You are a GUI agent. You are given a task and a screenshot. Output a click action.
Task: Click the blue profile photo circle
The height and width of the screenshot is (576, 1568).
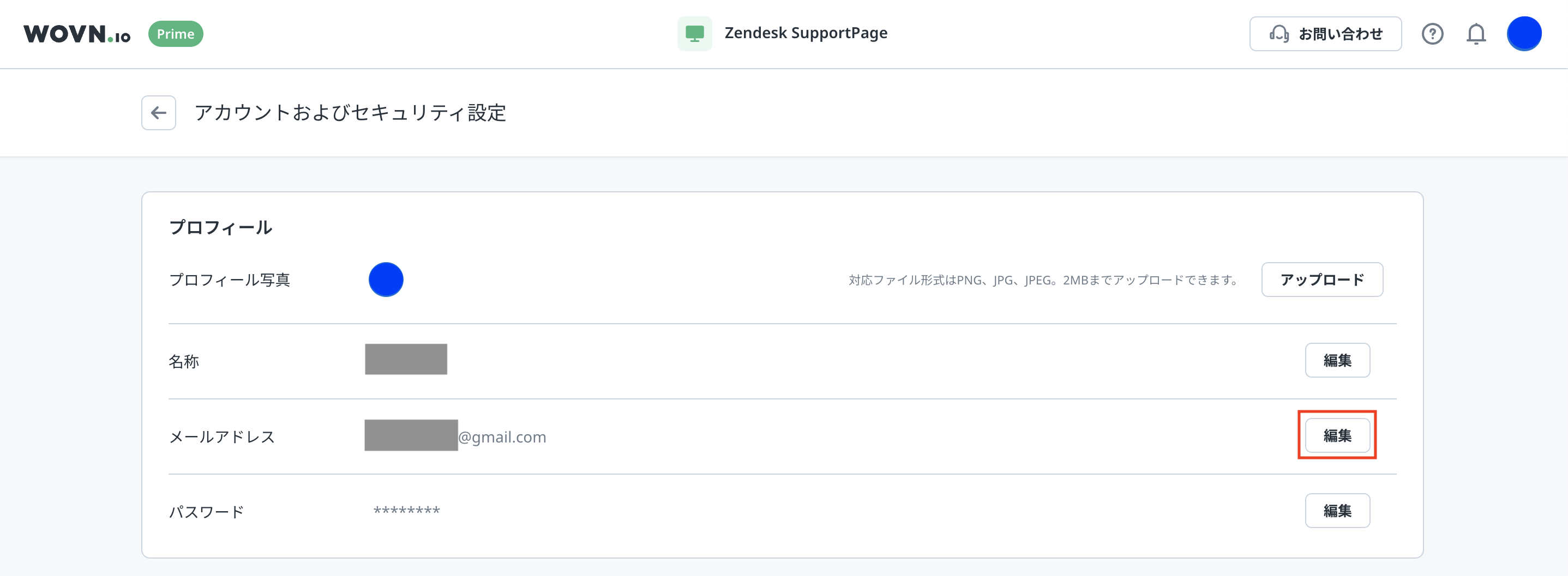[386, 280]
